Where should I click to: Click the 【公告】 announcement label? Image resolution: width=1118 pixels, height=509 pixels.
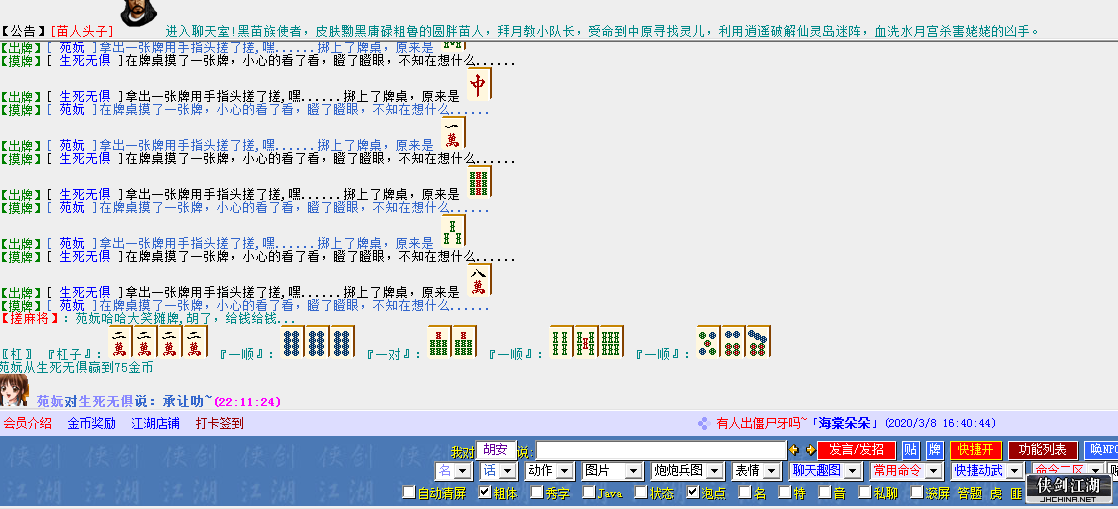24,31
